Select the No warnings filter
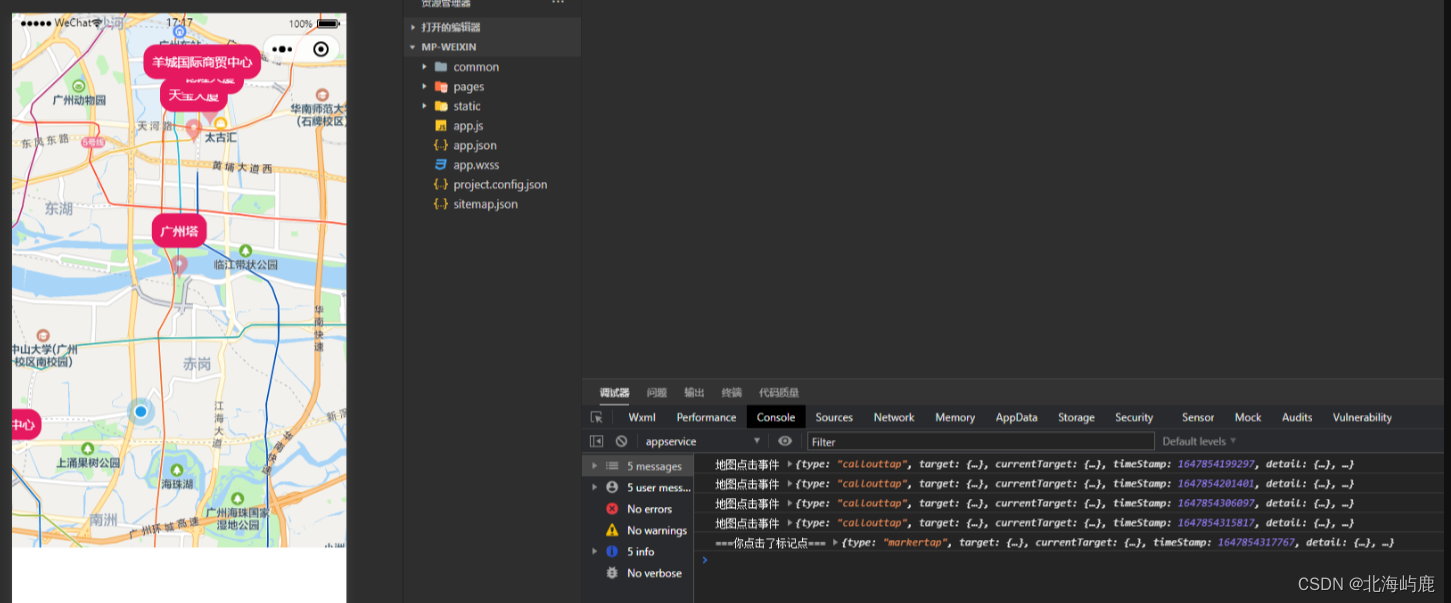The height and width of the screenshot is (603, 1451). (x=656, y=531)
